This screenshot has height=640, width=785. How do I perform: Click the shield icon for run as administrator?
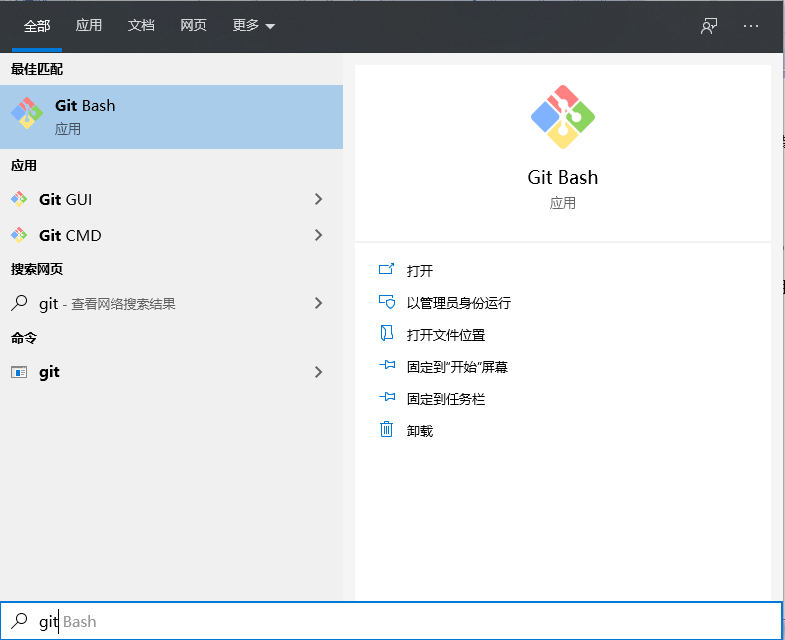pos(387,302)
